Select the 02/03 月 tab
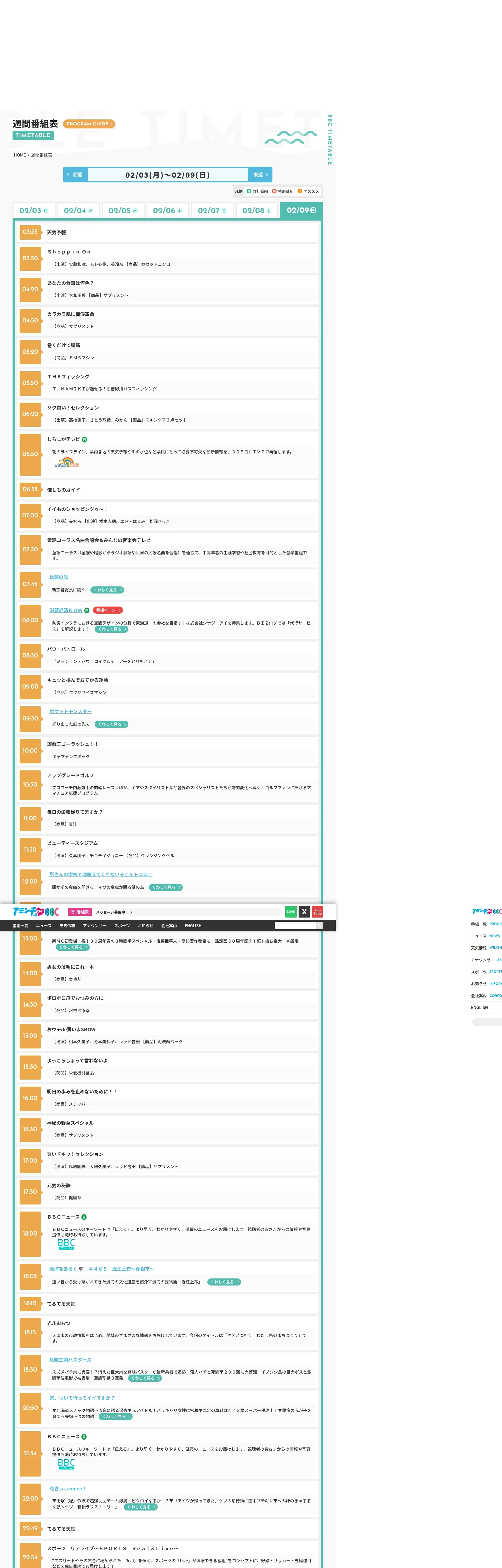Screen dimensions: 502x1568 (33, 211)
